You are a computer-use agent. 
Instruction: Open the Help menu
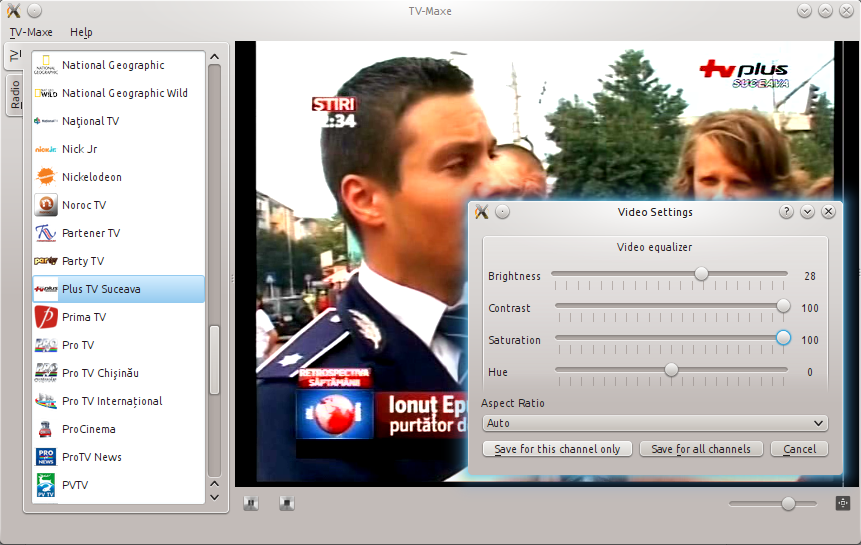(x=81, y=32)
